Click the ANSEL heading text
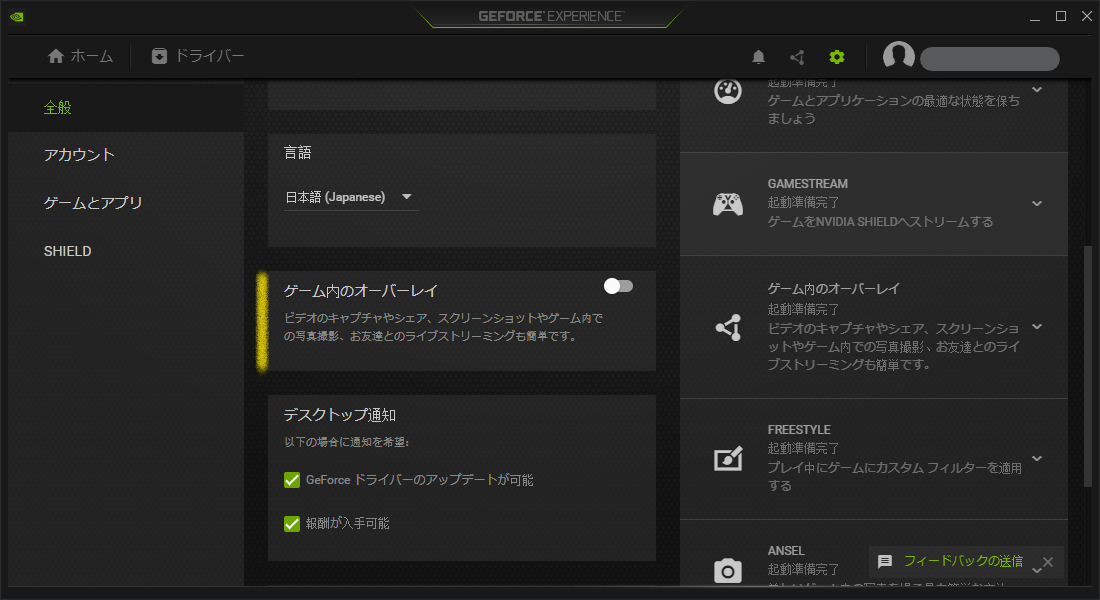 [786, 551]
